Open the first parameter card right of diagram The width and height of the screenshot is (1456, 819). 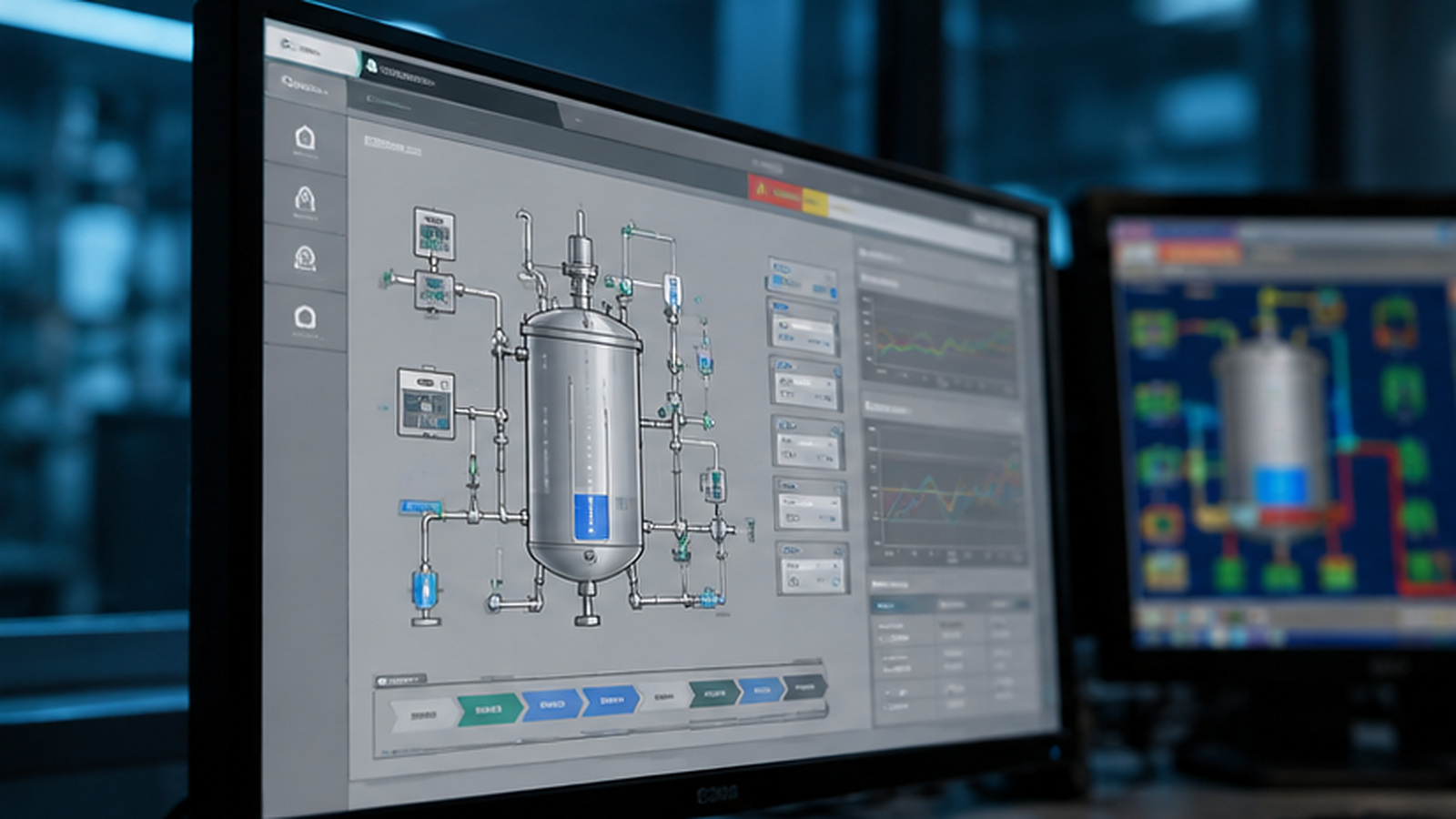pyautogui.click(x=801, y=280)
